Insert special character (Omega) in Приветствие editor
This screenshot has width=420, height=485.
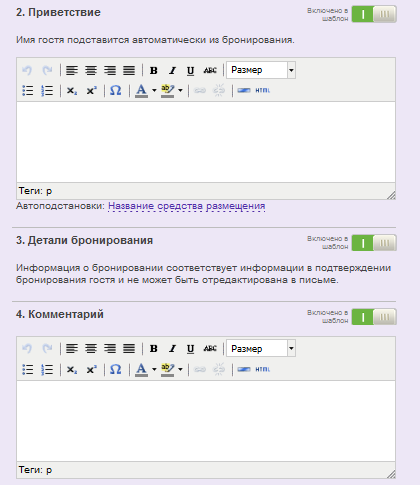pyautogui.click(x=115, y=90)
